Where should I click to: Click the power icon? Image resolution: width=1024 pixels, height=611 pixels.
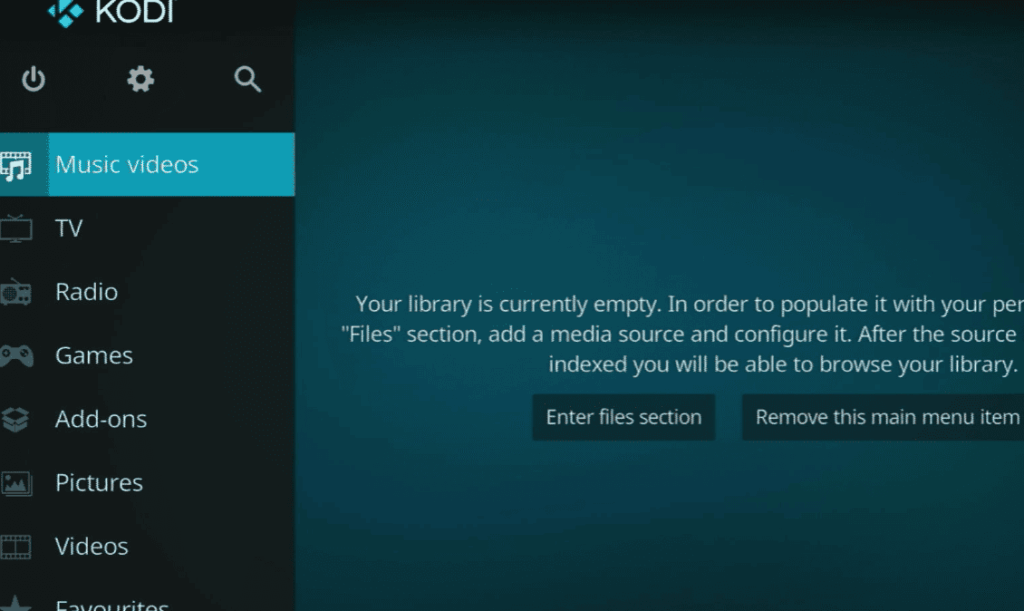pyautogui.click(x=33, y=79)
